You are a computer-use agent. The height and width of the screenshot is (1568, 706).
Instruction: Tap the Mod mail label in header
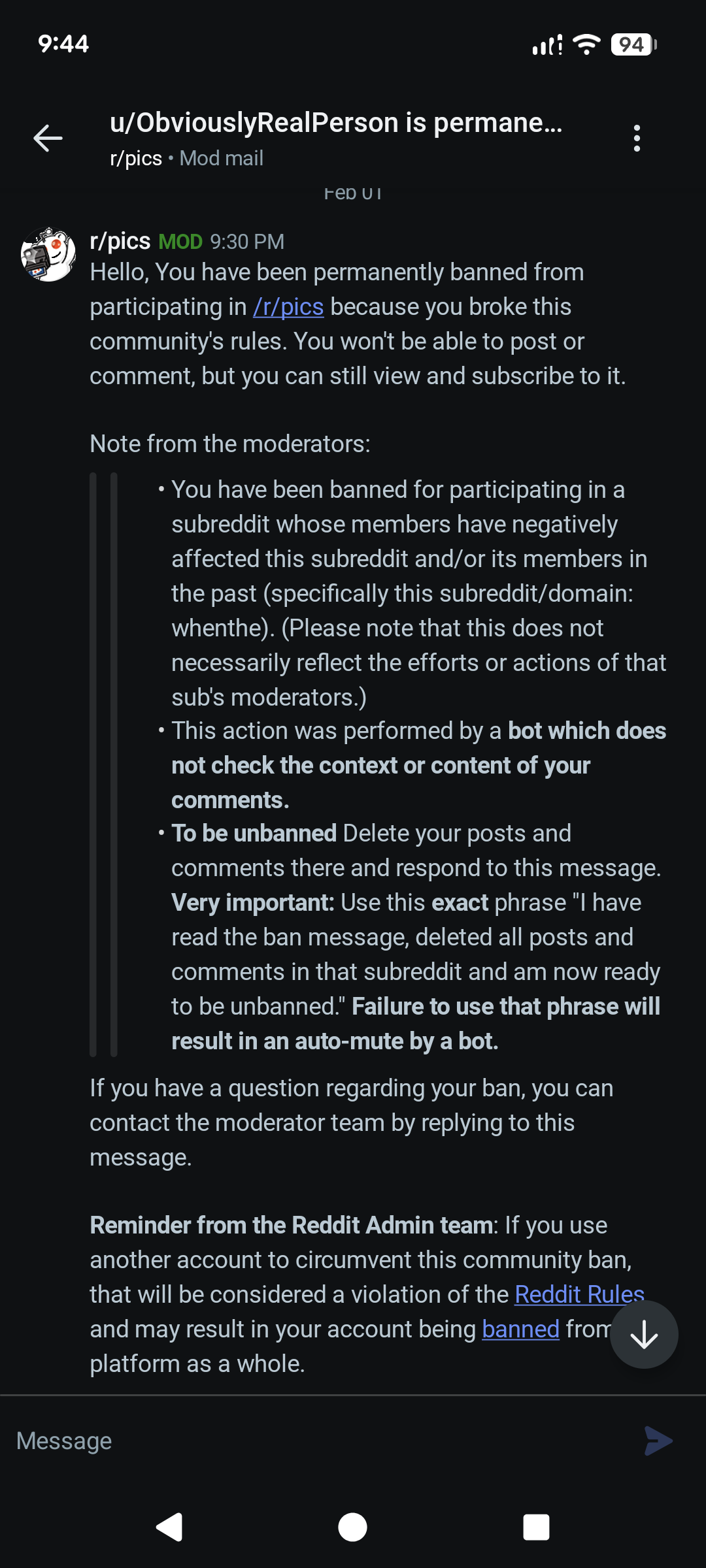coord(222,158)
